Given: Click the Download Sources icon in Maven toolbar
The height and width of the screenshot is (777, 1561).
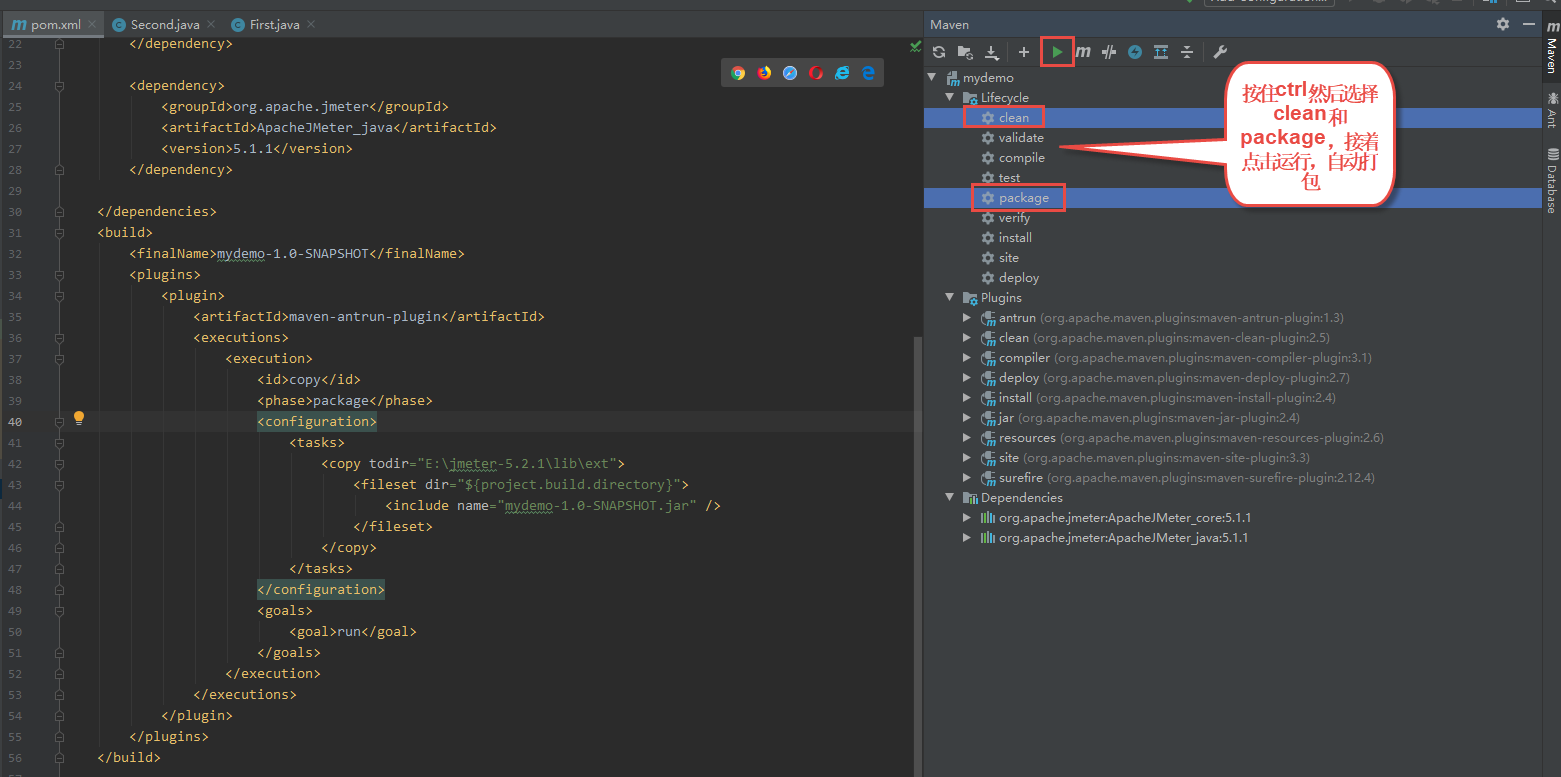Looking at the screenshot, I should pyautogui.click(x=992, y=52).
